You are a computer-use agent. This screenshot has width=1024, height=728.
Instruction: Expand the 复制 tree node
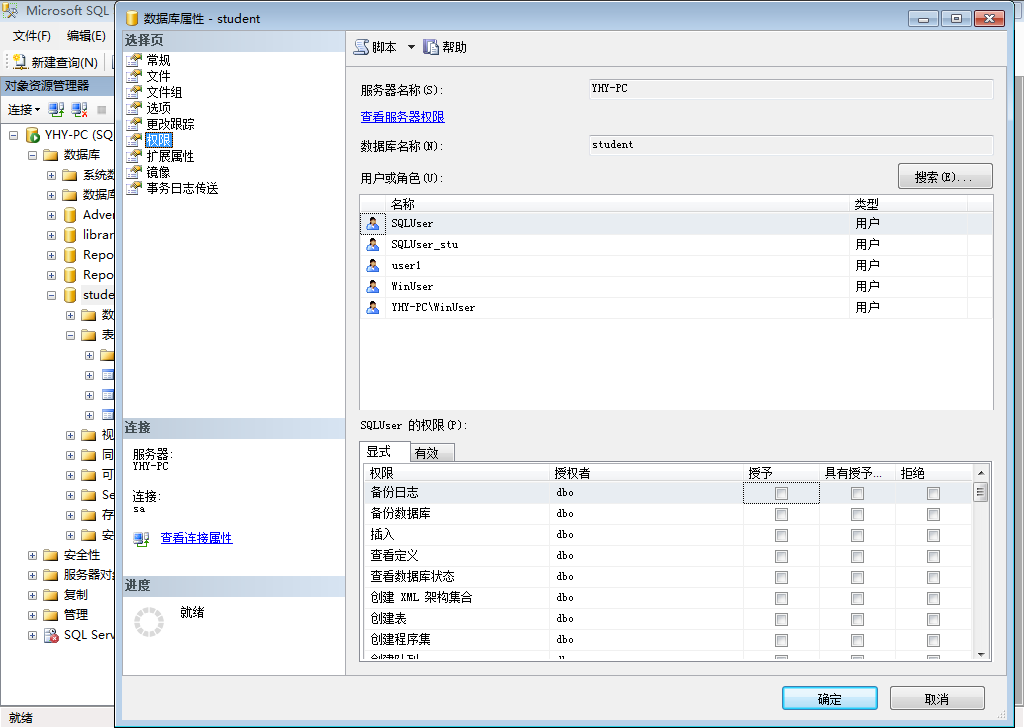32,595
